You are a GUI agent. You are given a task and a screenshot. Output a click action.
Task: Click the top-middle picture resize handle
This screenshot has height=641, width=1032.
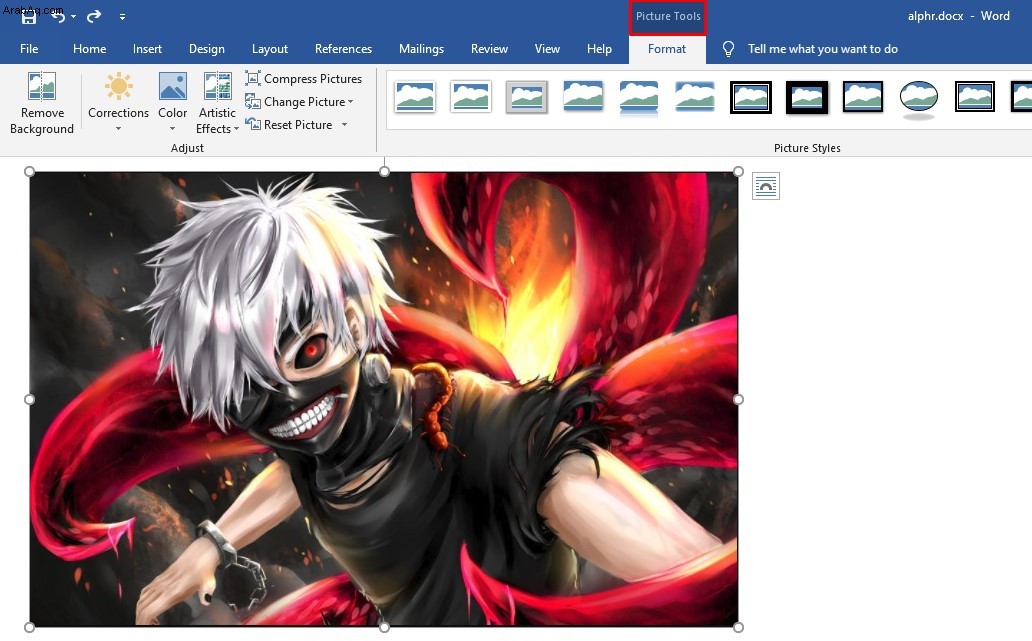tap(384, 172)
